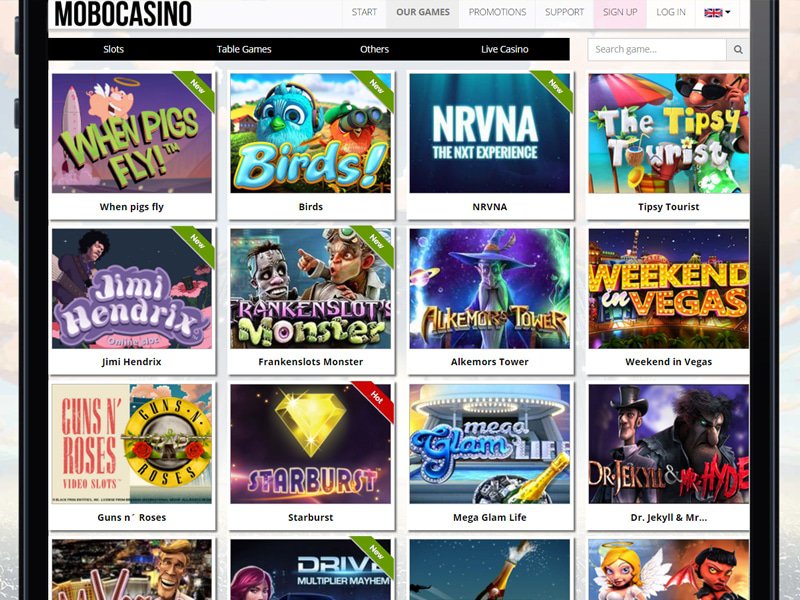Click the START menu item
Screen dimensions: 800x600
click(x=364, y=12)
